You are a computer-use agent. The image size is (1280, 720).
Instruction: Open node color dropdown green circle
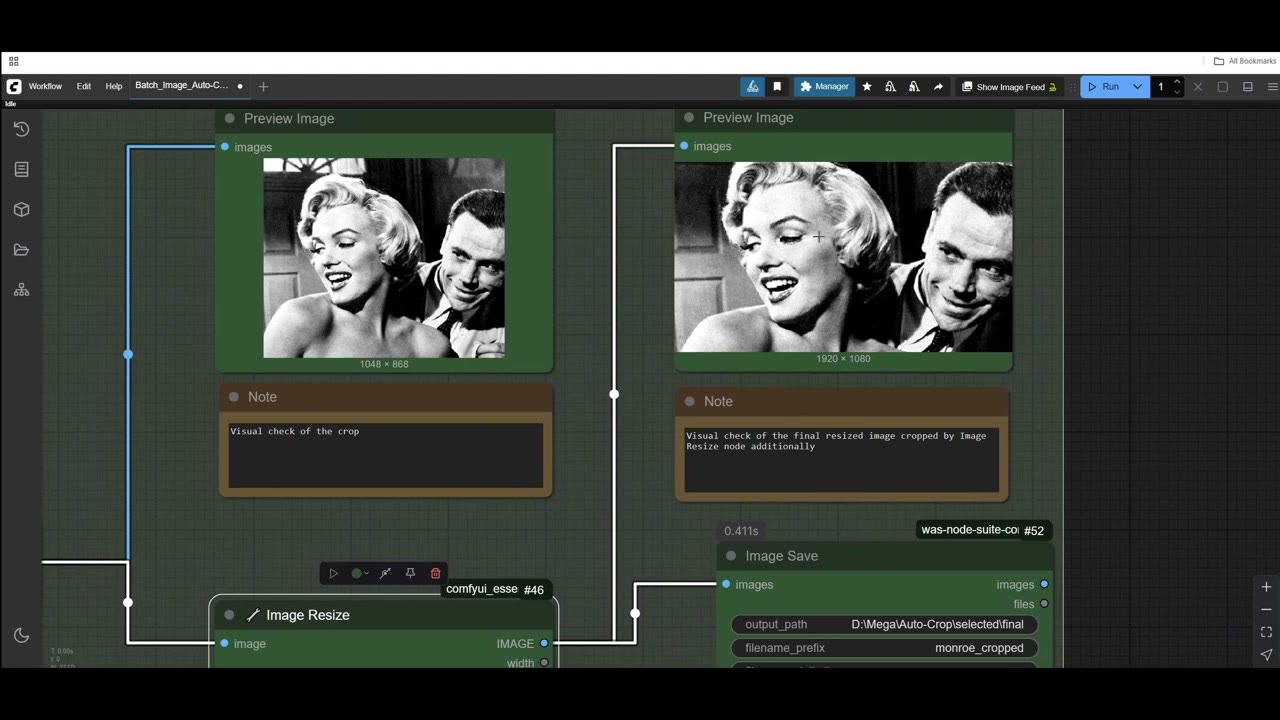click(359, 573)
